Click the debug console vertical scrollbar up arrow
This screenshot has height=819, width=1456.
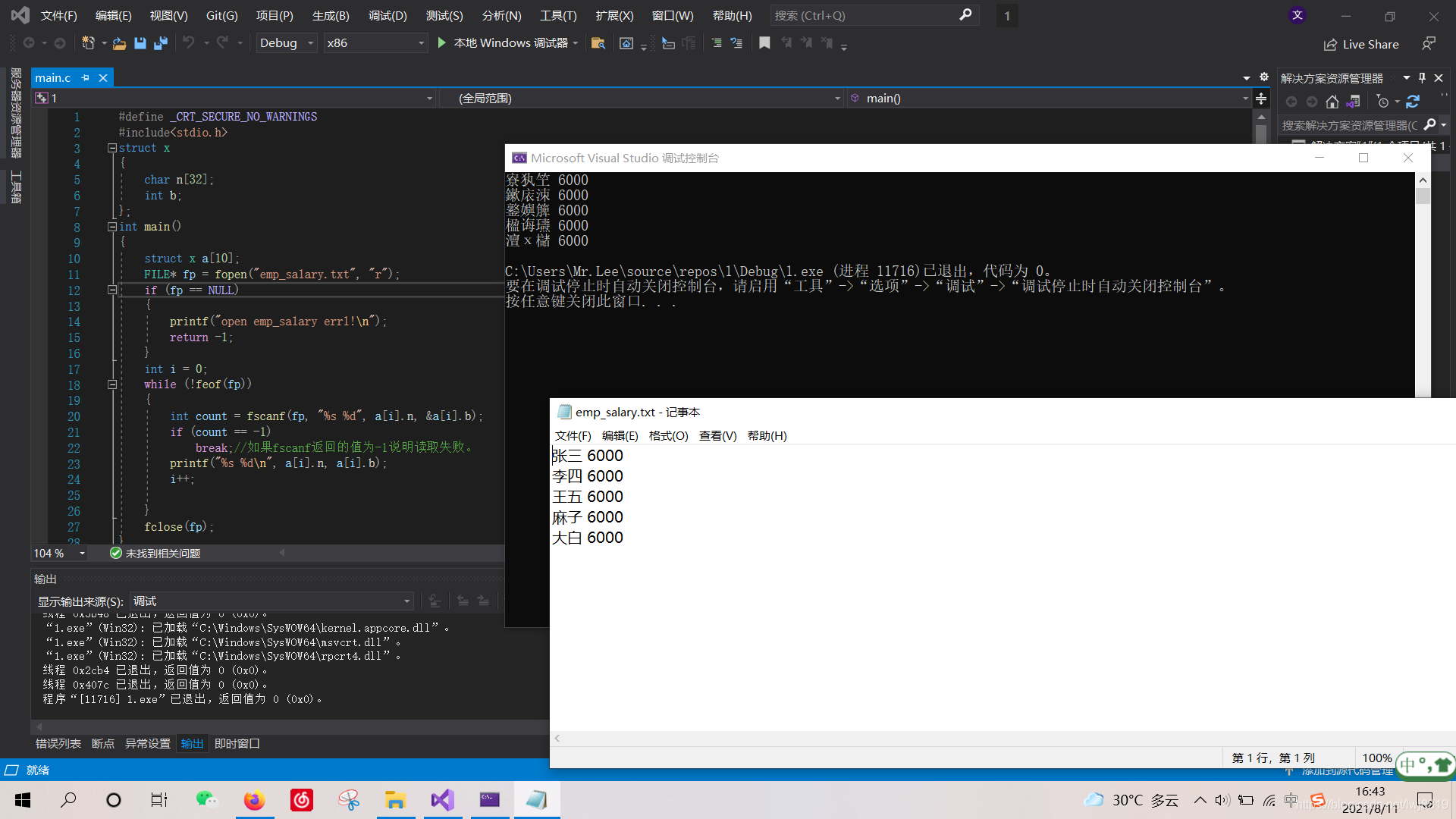[x=1423, y=180]
